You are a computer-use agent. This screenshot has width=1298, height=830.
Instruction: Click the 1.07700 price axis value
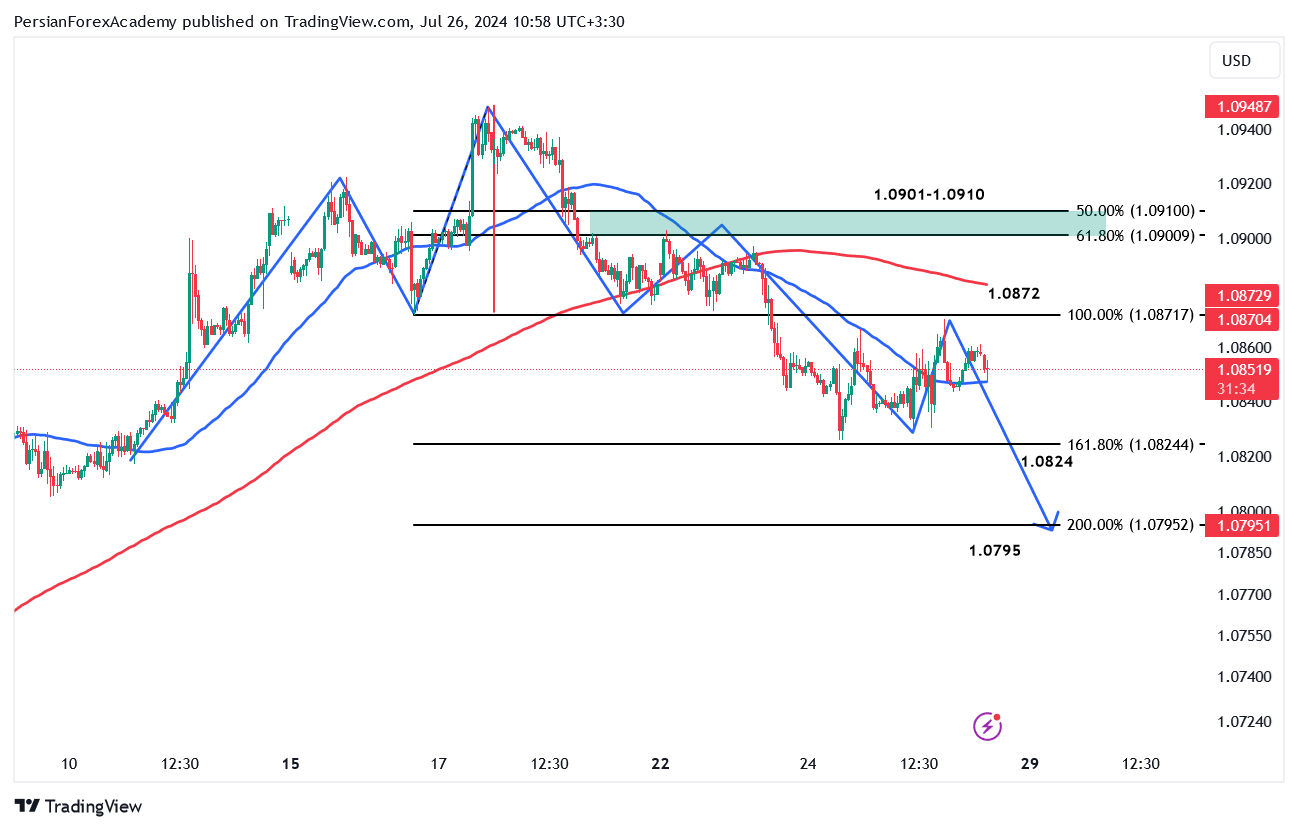coord(1243,594)
